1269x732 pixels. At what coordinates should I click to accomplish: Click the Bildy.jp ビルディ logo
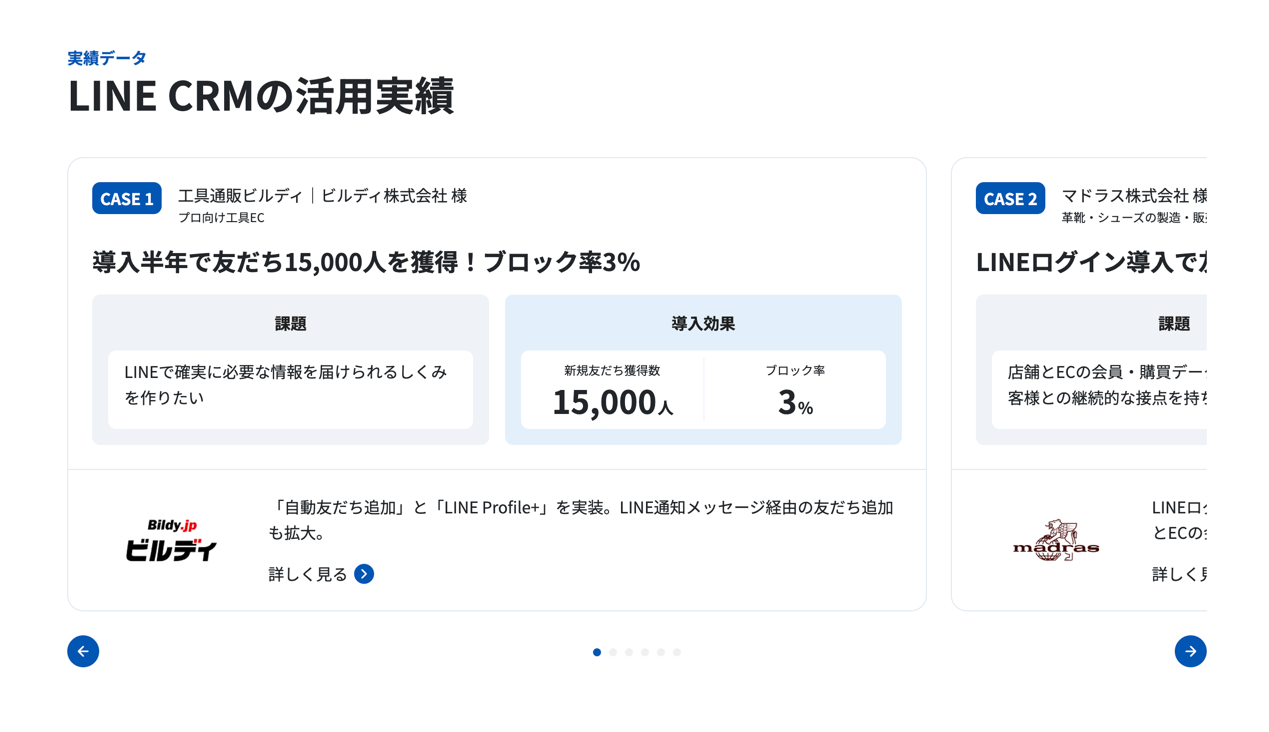coord(171,540)
